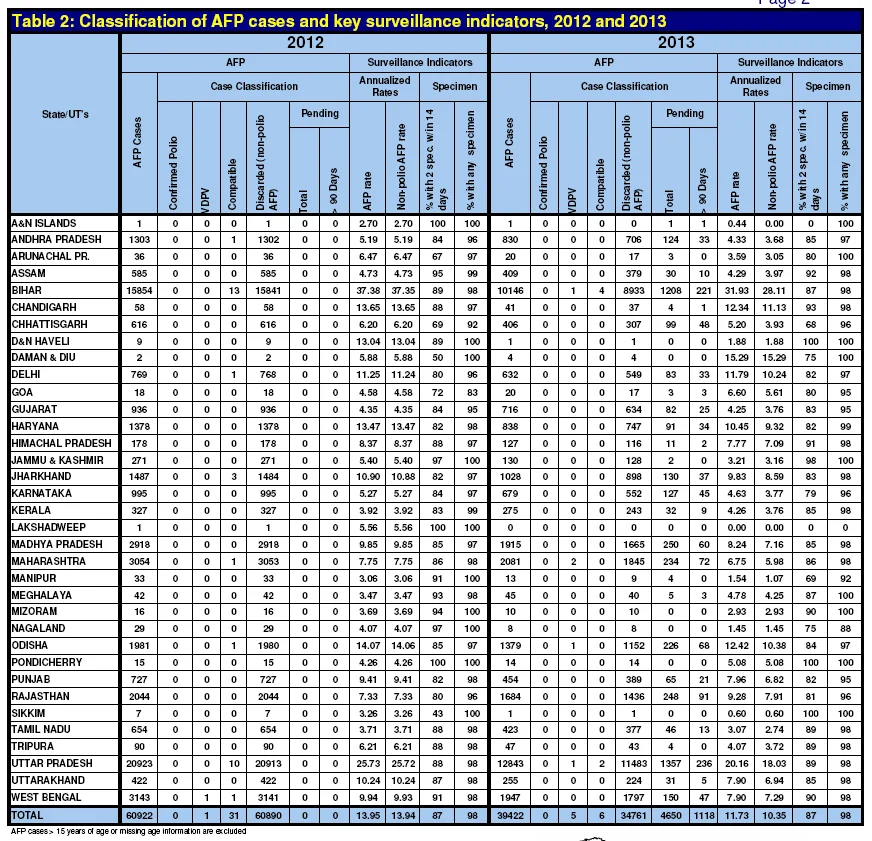Click the 'UTTARAKHAND' row label
This screenshot has width=872, height=841.
[x=48, y=780]
